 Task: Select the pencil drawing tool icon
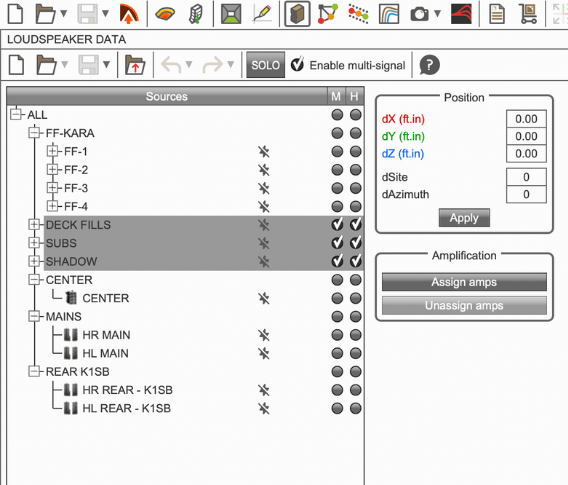click(x=263, y=14)
